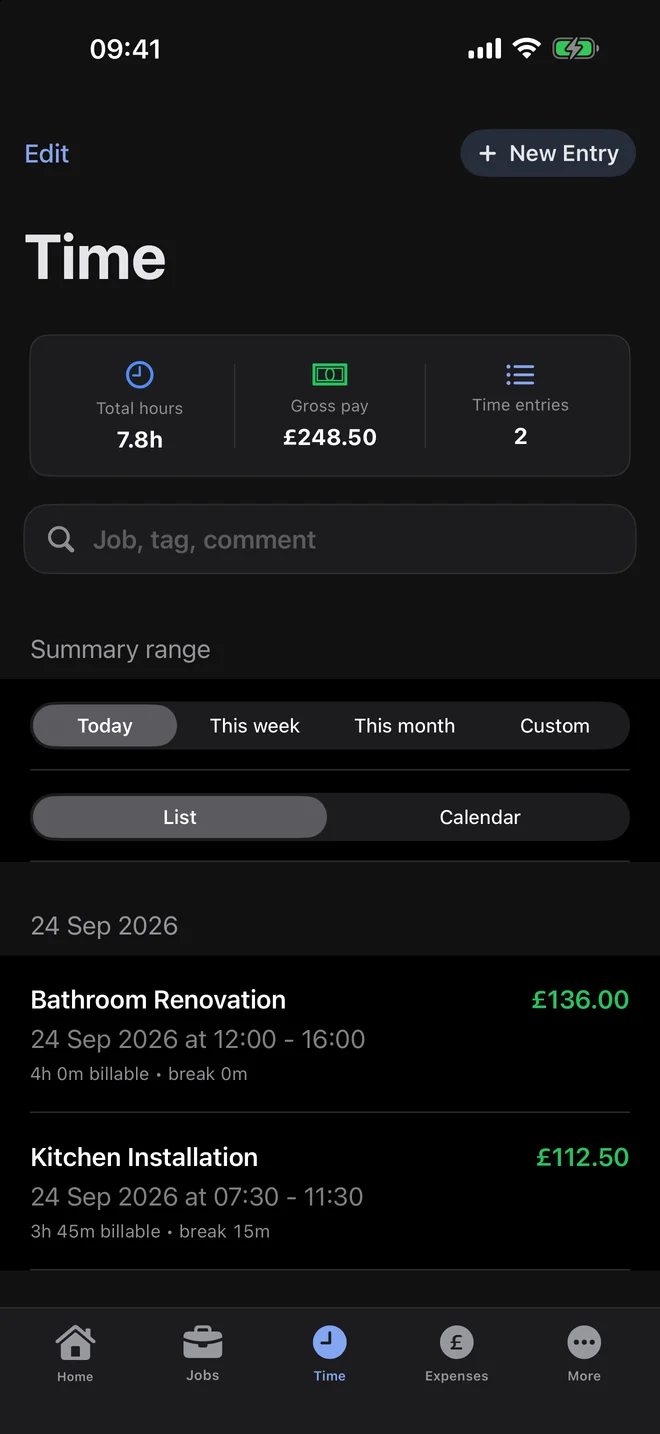Tap the Time clock tab icon

coord(329,1342)
